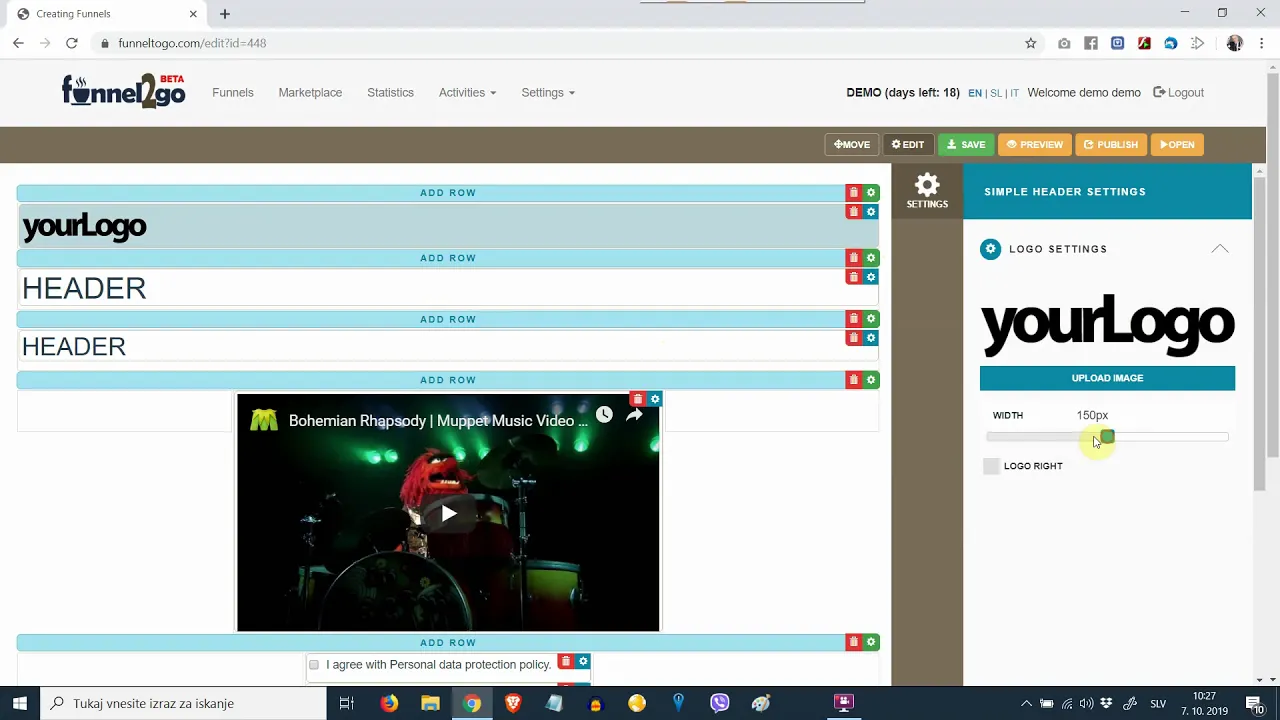Click Watch later clock icon on video
Image resolution: width=1280 pixels, height=720 pixels.
(604, 414)
